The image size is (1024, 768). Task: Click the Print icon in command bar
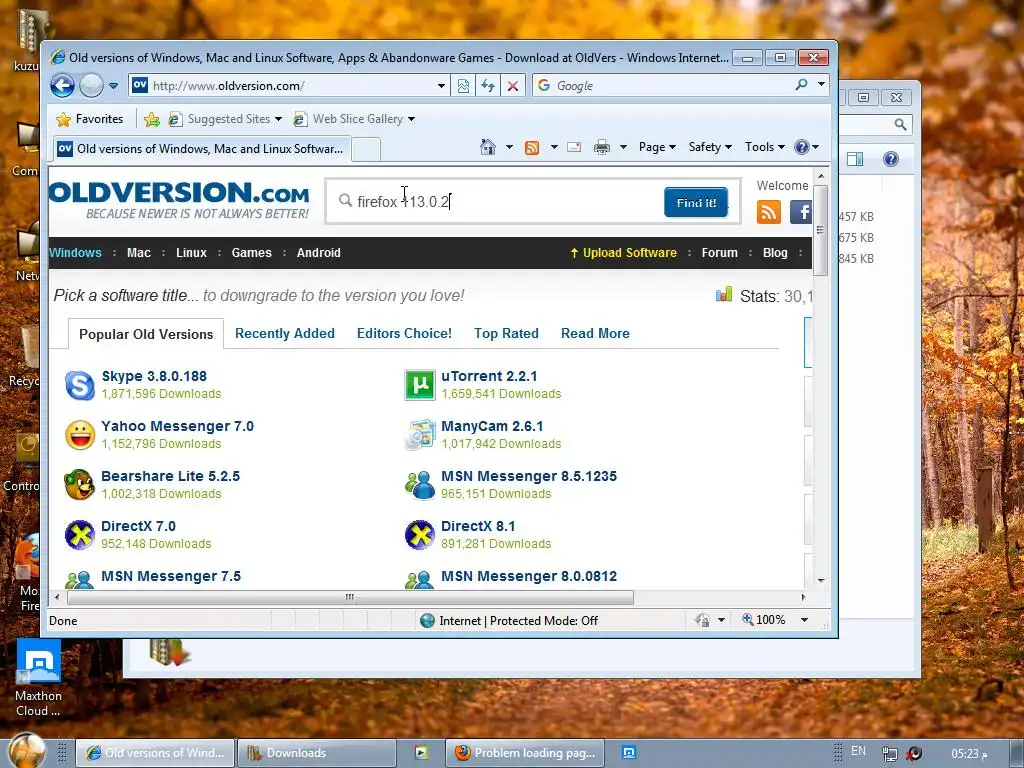(x=601, y=148)
